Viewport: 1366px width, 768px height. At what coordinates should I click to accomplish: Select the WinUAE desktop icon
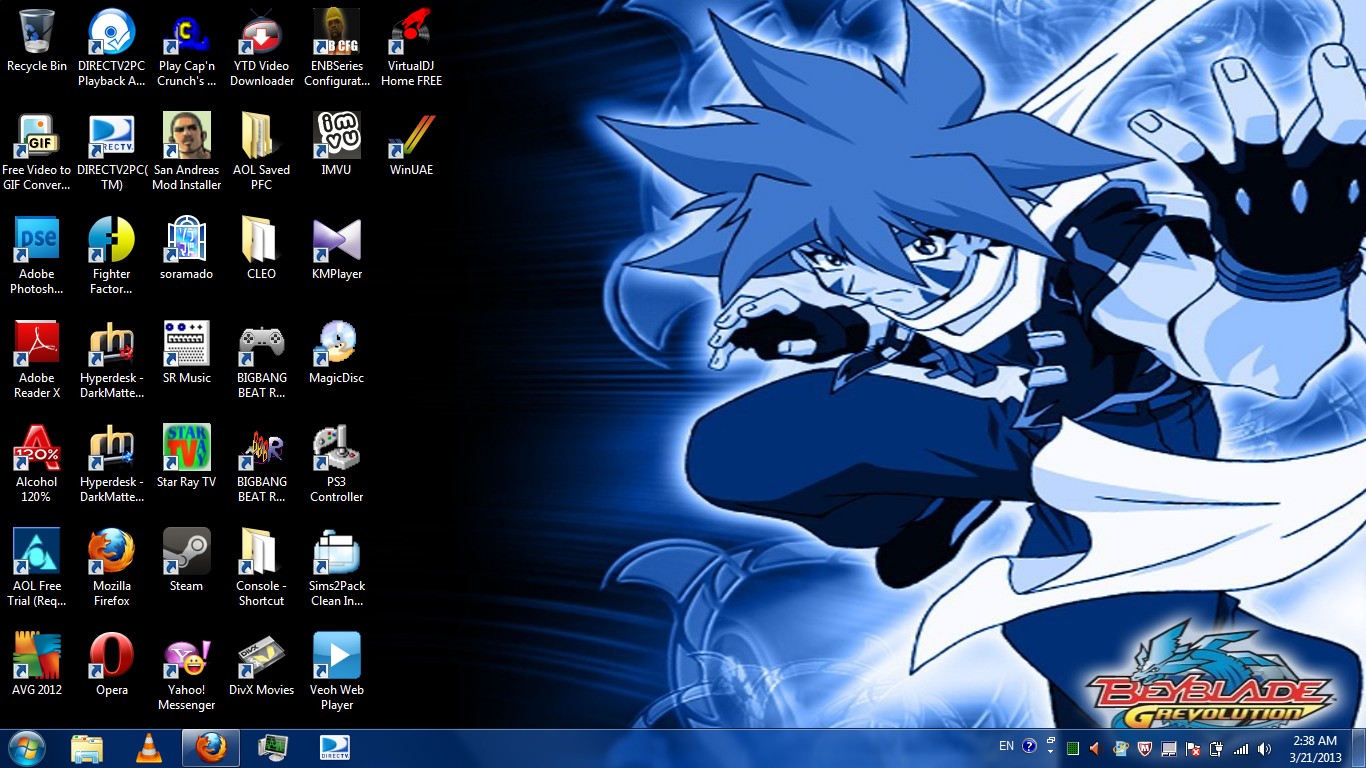[x=411, y=144]
